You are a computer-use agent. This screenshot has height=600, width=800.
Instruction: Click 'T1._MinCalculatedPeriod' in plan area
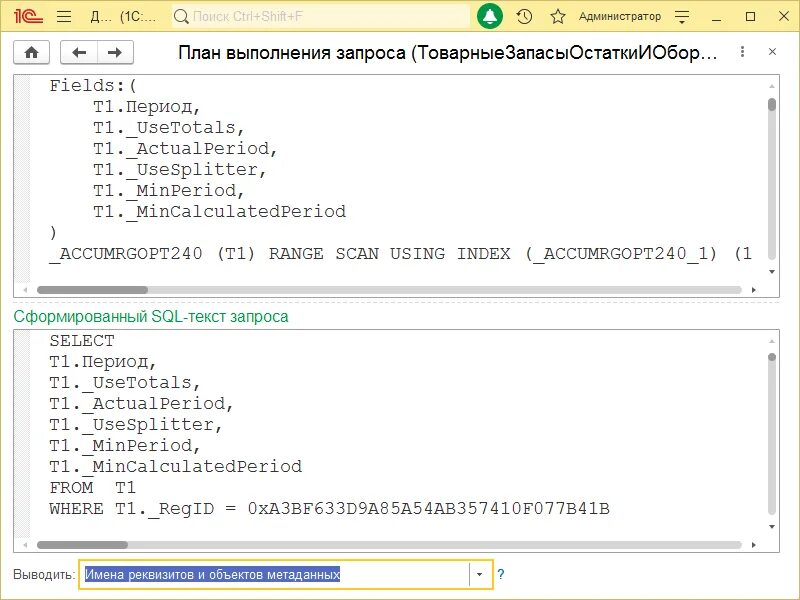coord(219,211)
